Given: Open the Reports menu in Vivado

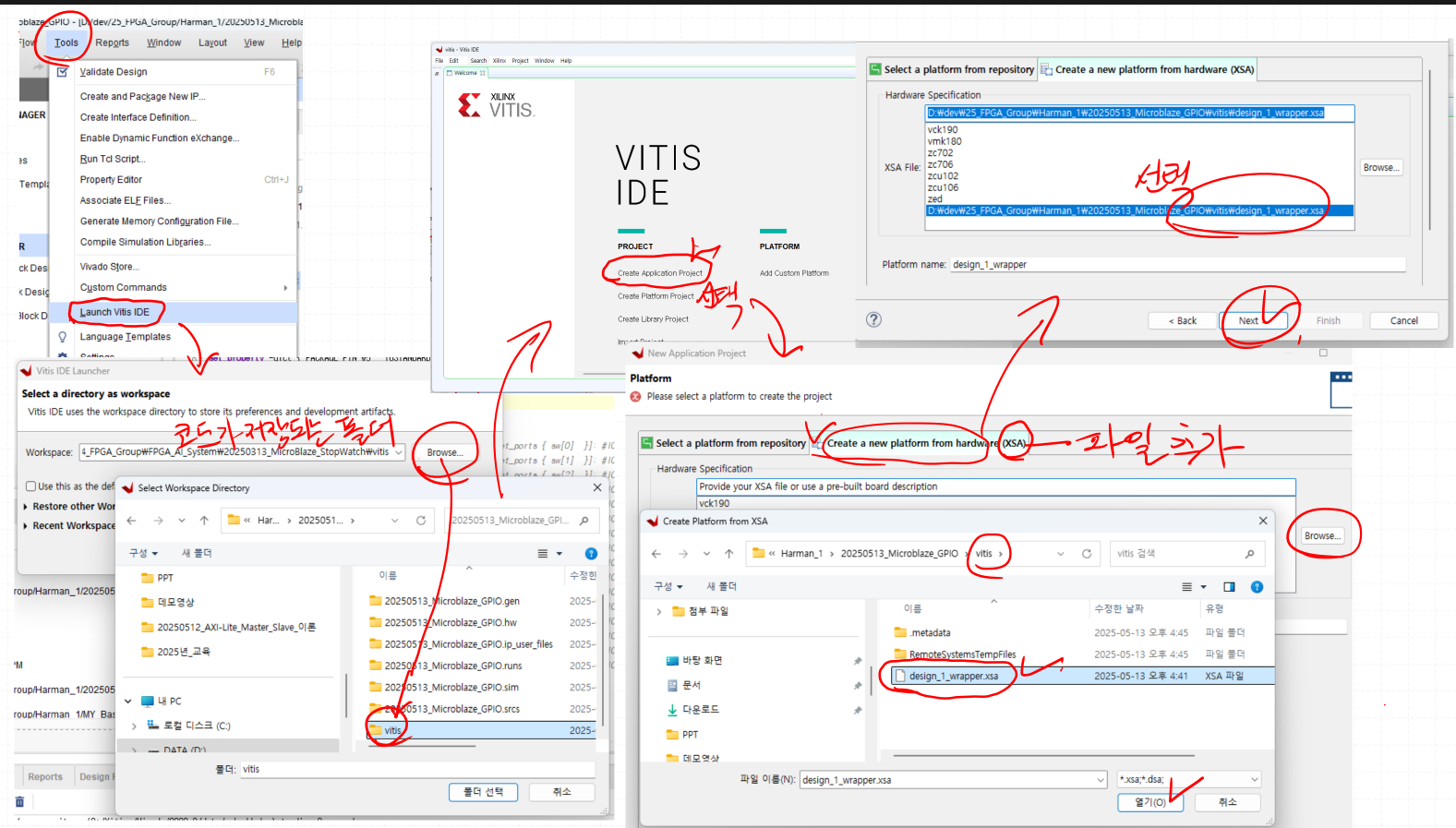Looking at the screenshot, I should click(x=112, y=42).
